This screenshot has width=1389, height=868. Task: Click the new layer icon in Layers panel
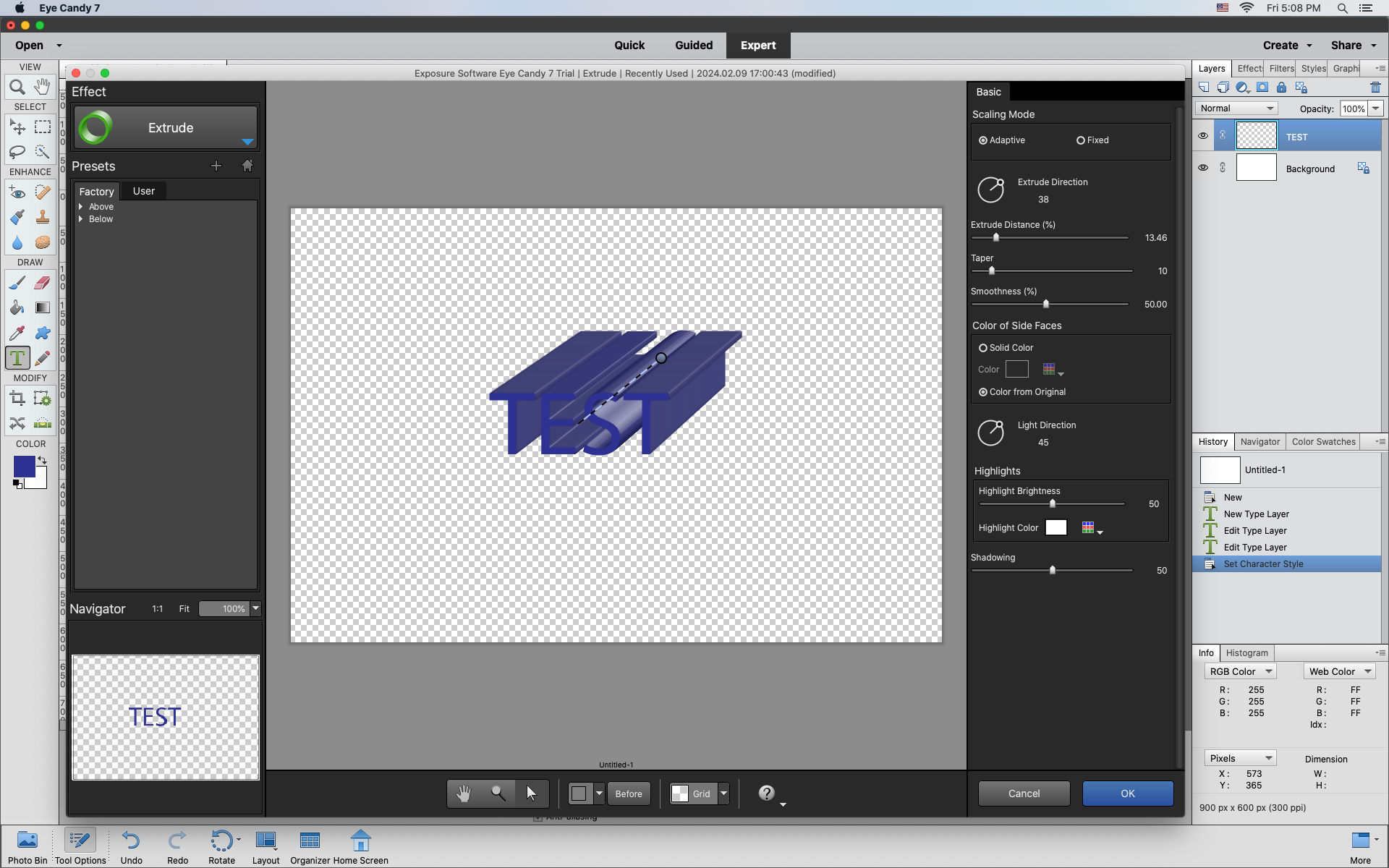(1204, 87)
